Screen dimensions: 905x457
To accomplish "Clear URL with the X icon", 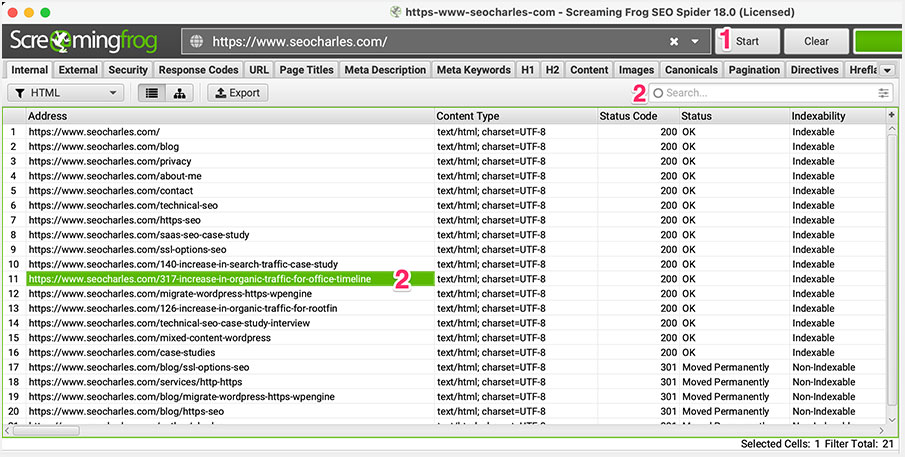I will click(x=674, y=42).
